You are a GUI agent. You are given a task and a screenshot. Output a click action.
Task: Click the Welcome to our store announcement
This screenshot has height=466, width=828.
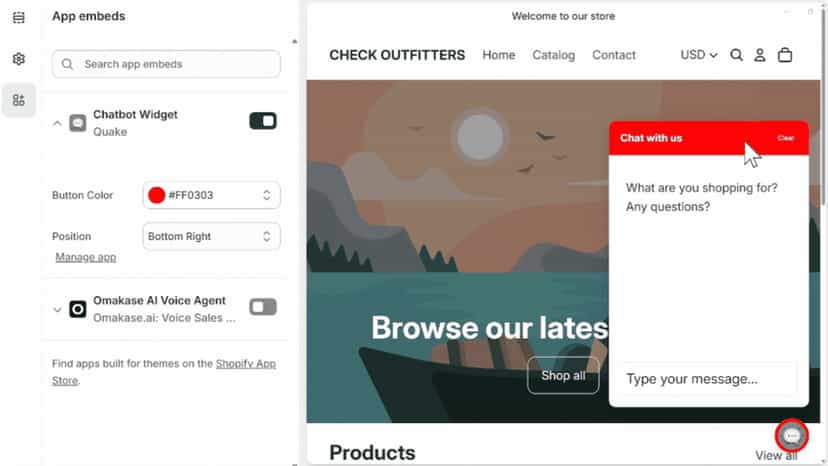(x=563, y=16)
